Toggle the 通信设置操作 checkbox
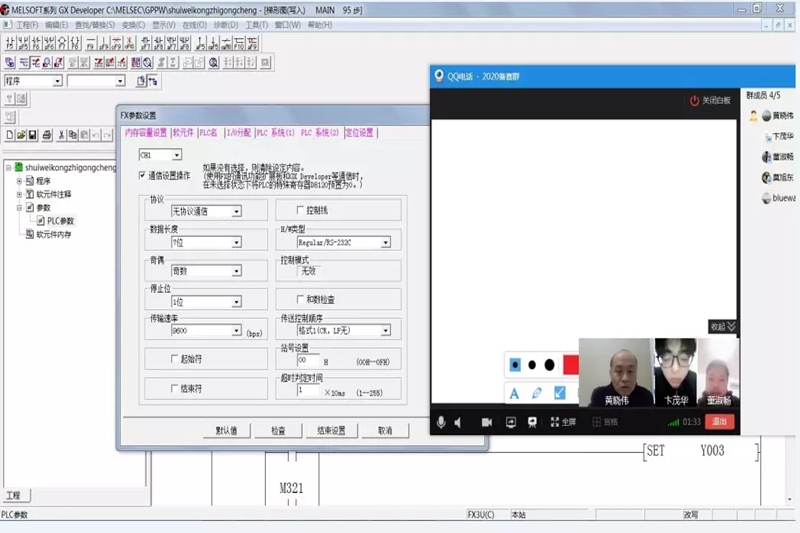This screenshot has height=533, width=800. point(142,175)
